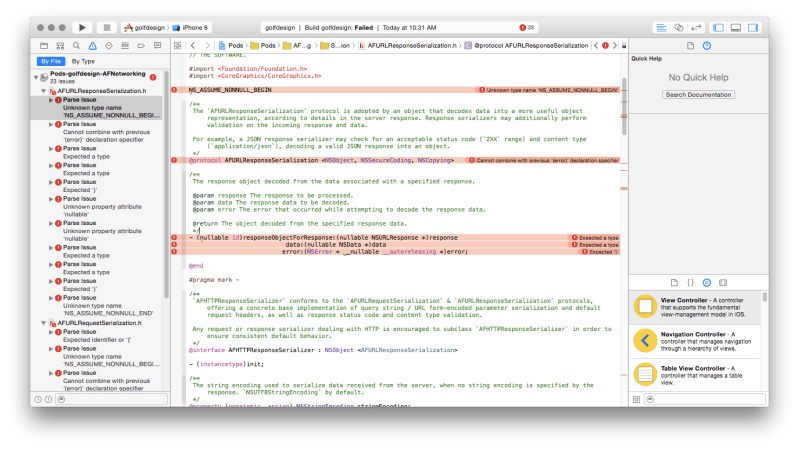Screen dimensions: 799x450
Task: Click the Build Failed activity status
Action: click(351, 28)
